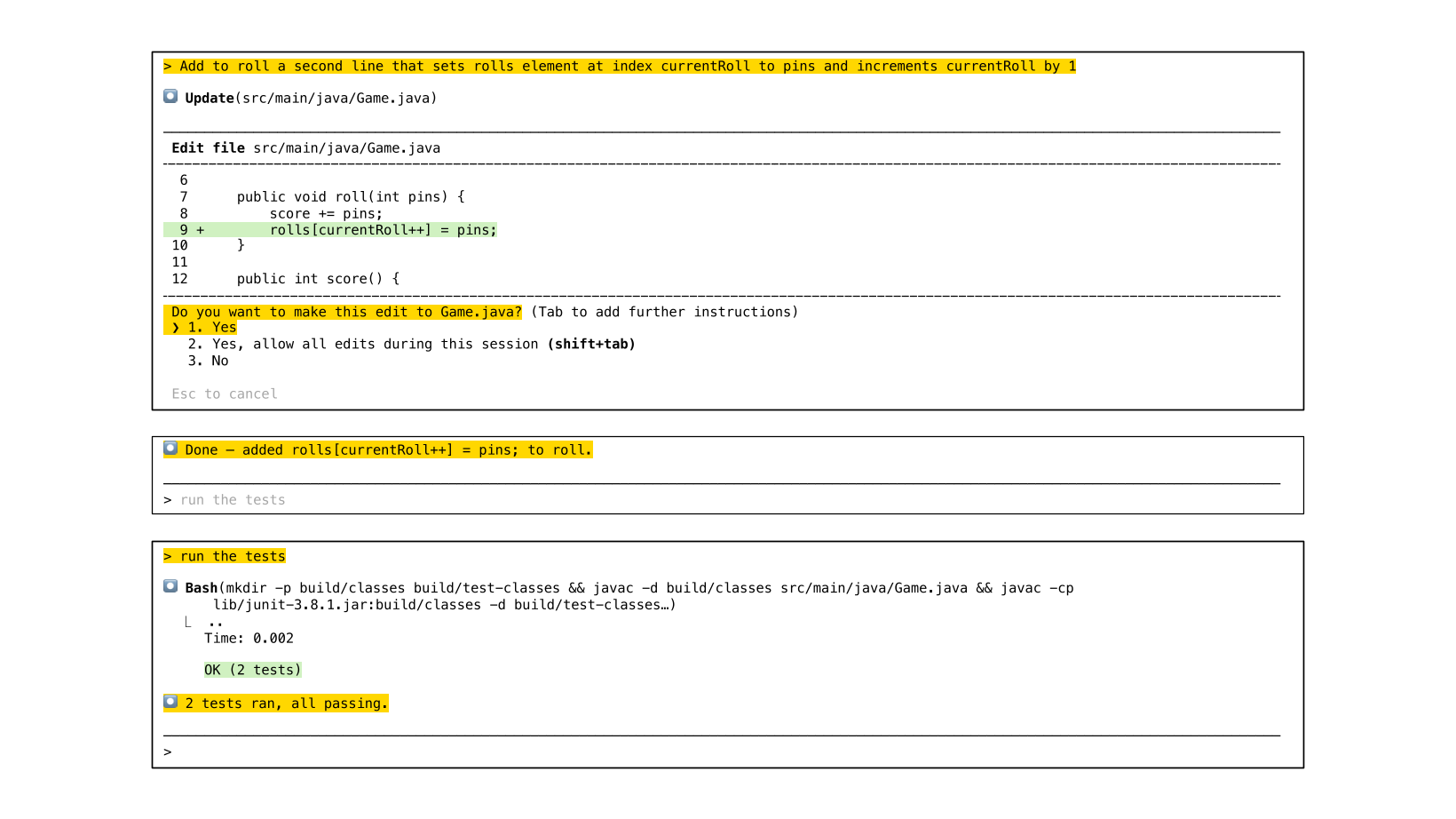Click the status icon beside the Bash command
Screen dimensions: 1456x819
tap(170, 586)
